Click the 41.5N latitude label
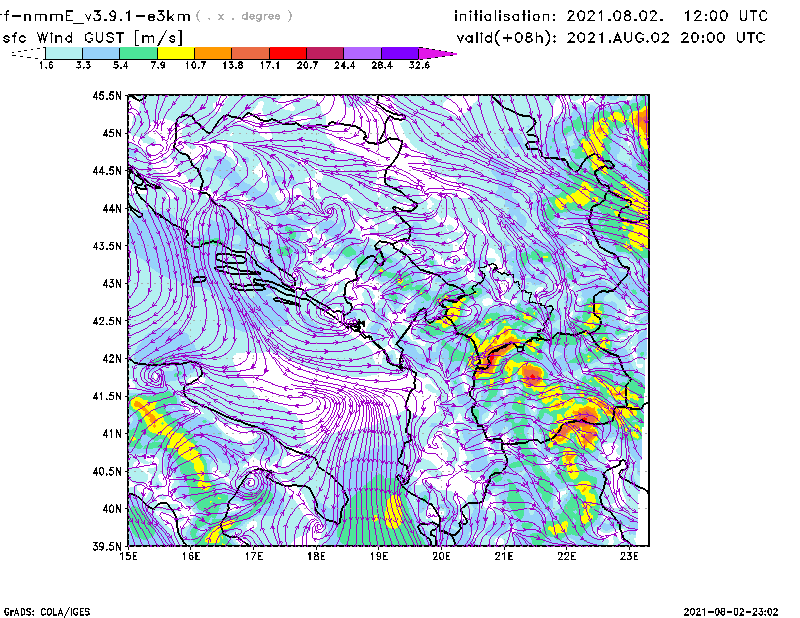The width and height of the screenshot is (800, 618). pos(107,396)
